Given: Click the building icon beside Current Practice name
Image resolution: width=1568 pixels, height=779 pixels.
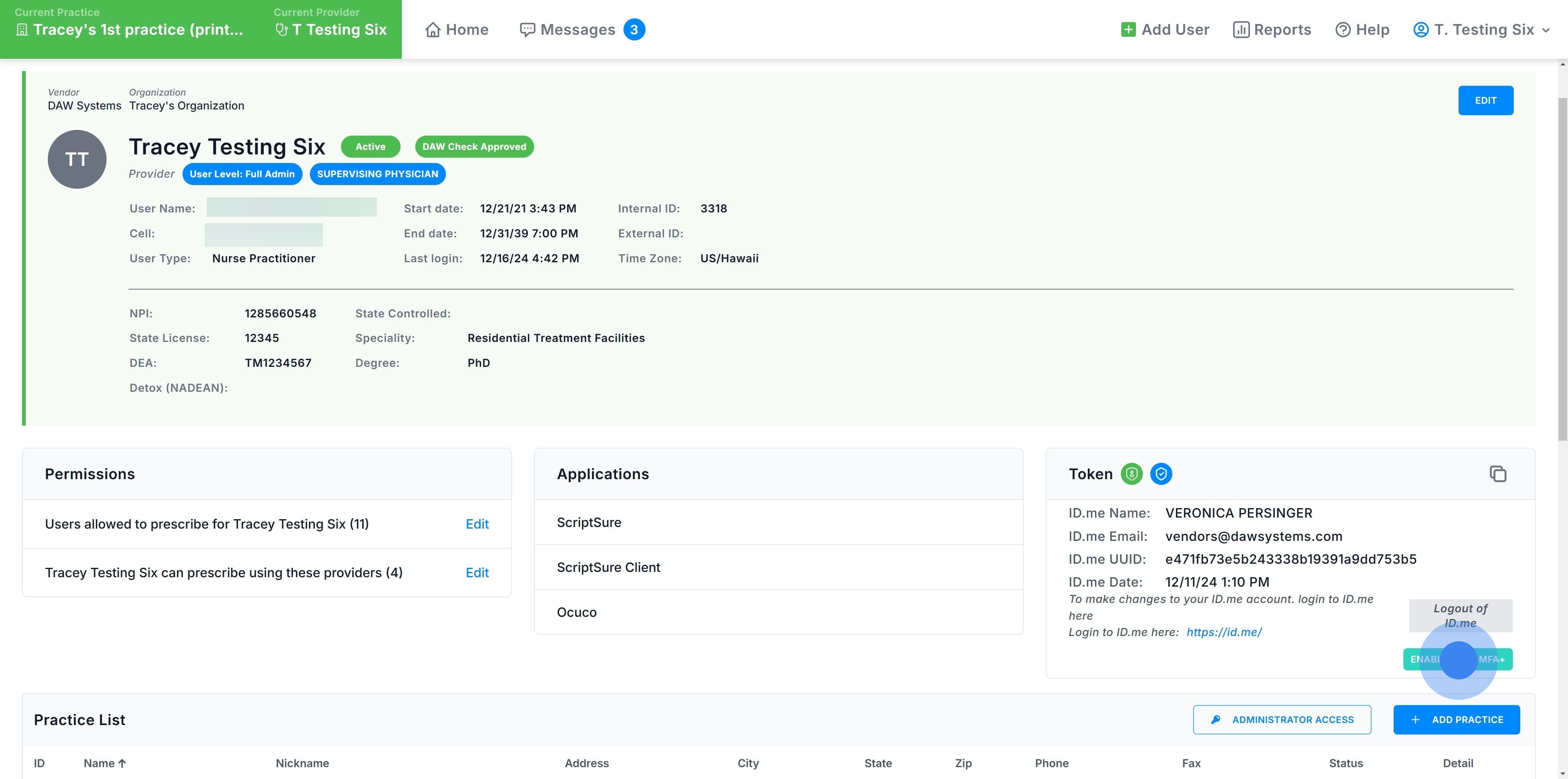Looking at the screenshot, I should point(22,30).
